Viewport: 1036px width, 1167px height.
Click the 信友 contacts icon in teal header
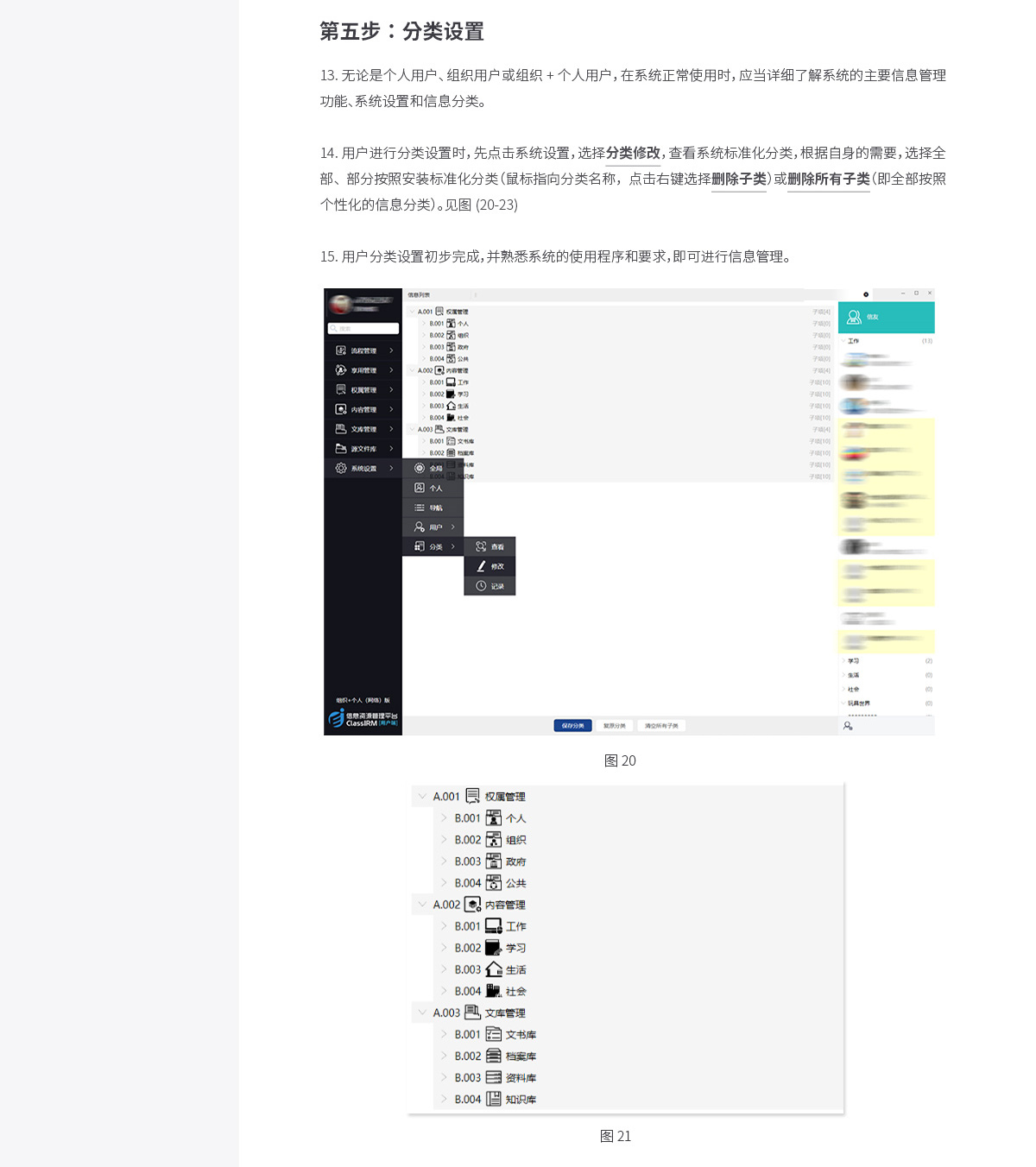coord(854,317)
